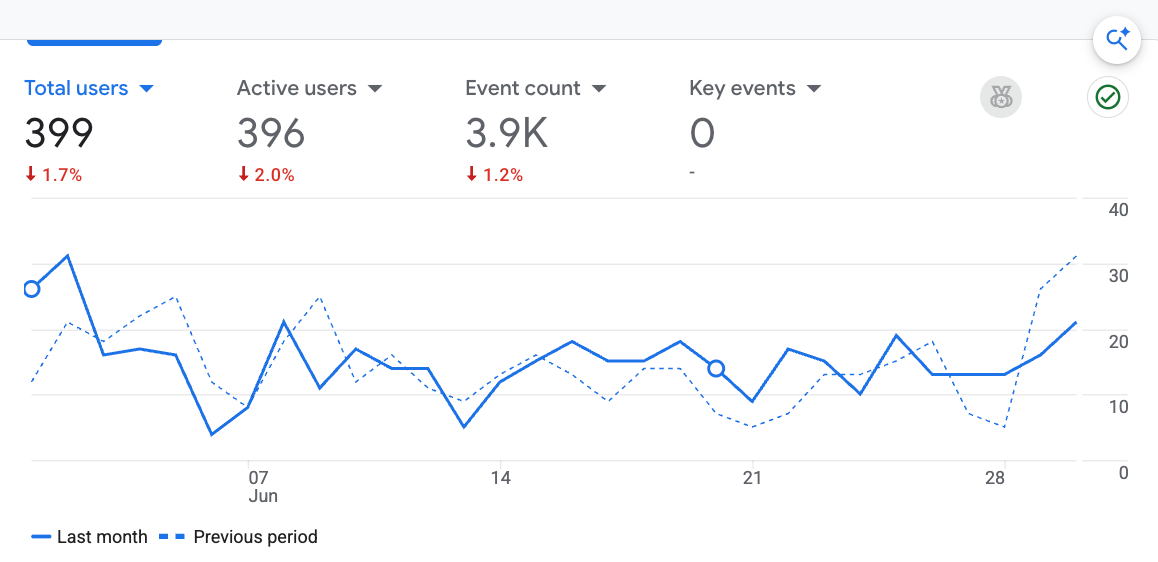The image size is (1158, 562).
Task: Click the green data quality checkmark icon
Action: tap(1107, 97)
